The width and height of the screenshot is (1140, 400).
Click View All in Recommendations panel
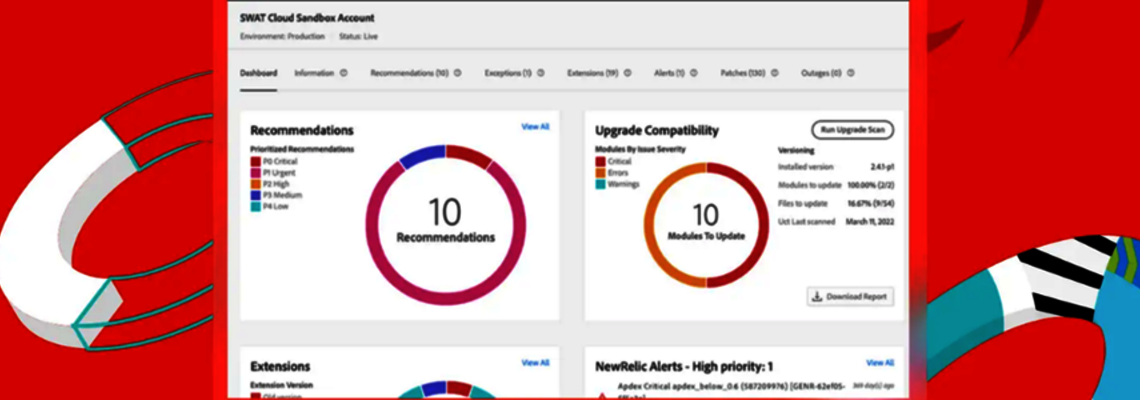pyautogui.click(x=535, y=127)
